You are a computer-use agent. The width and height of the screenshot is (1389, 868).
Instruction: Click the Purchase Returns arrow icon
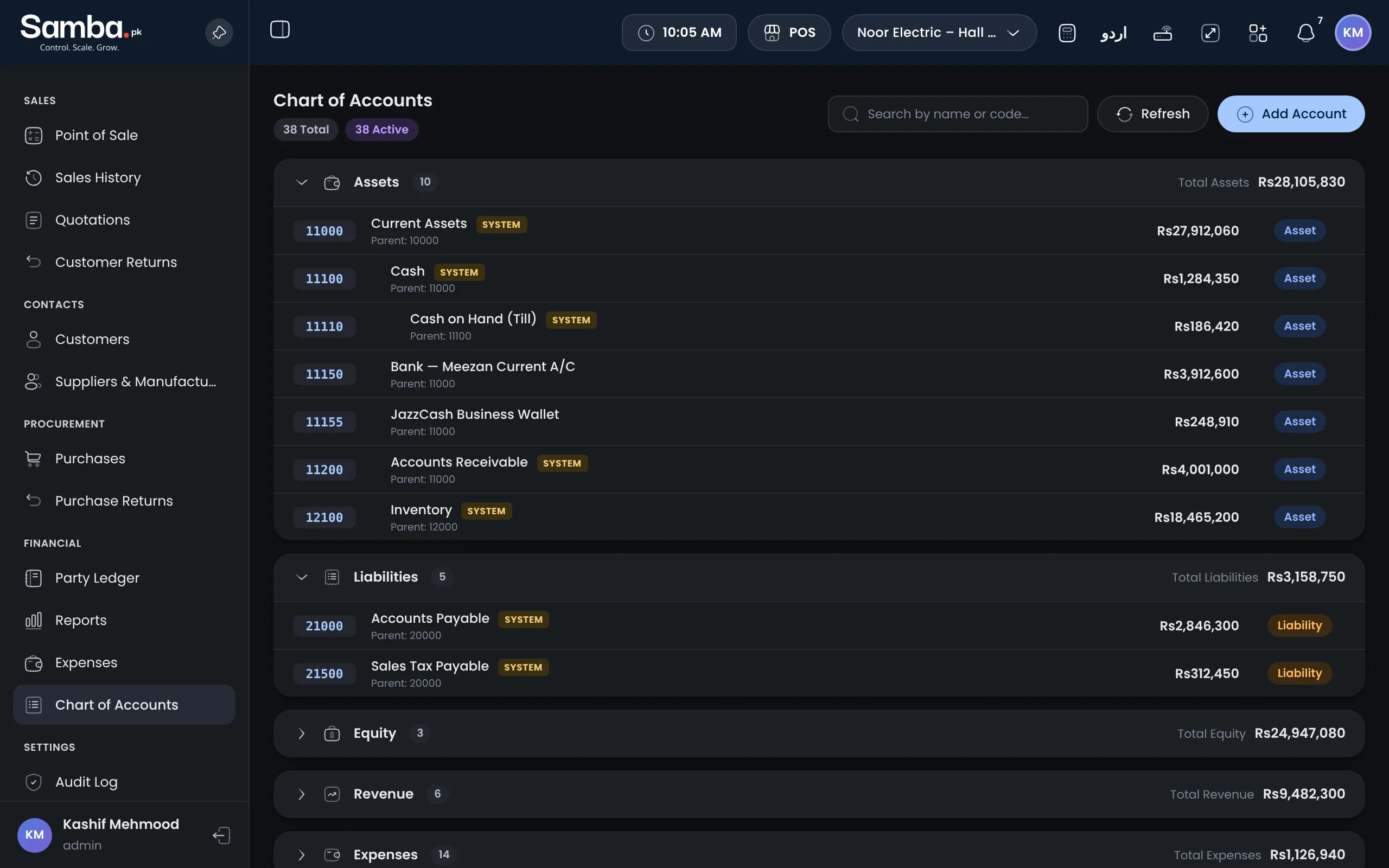(x=33, y=500)
